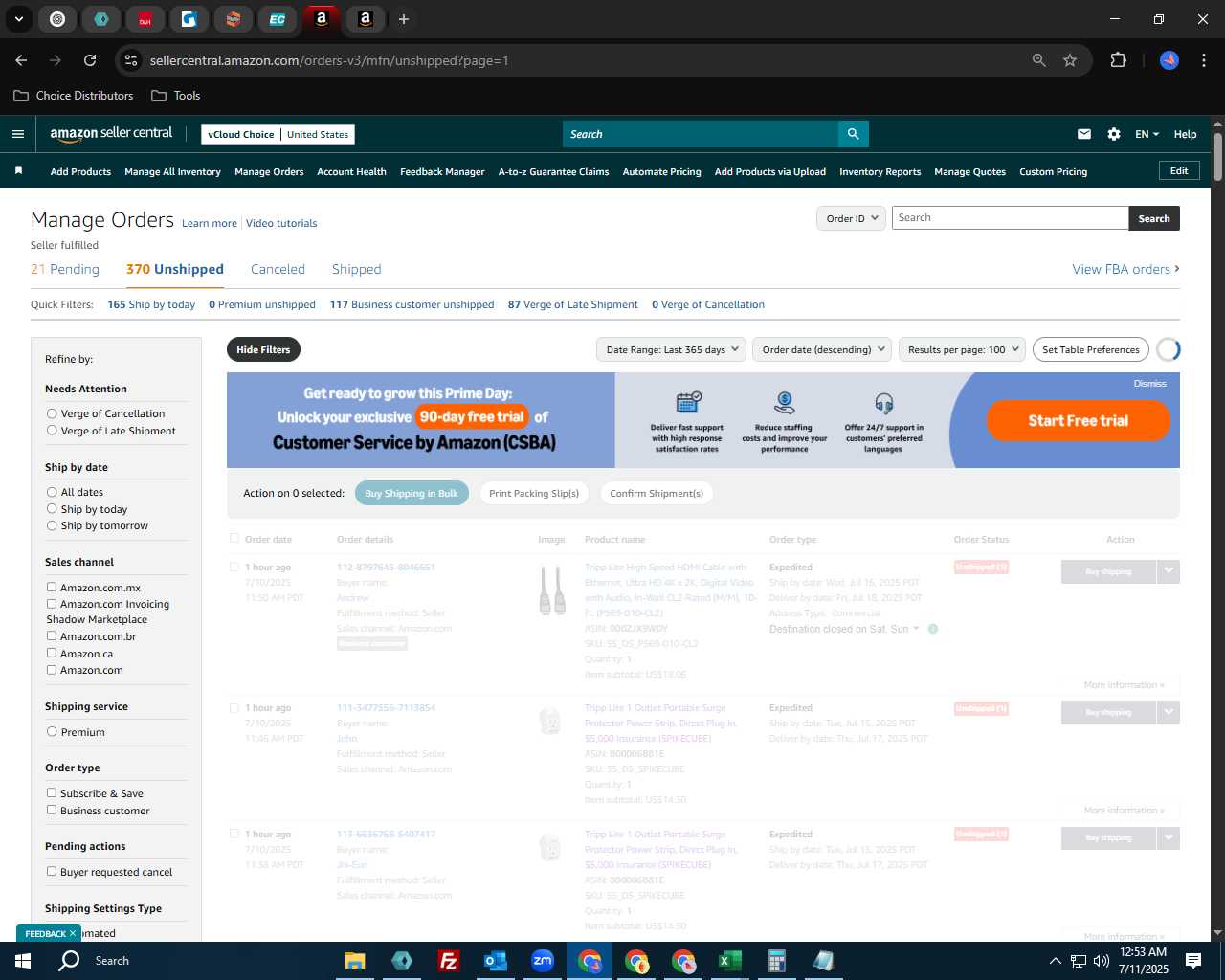The height and width of the screenshot is (980, 1225).
Task: Go back with the browser back arrow
Action: pos(21,60)
